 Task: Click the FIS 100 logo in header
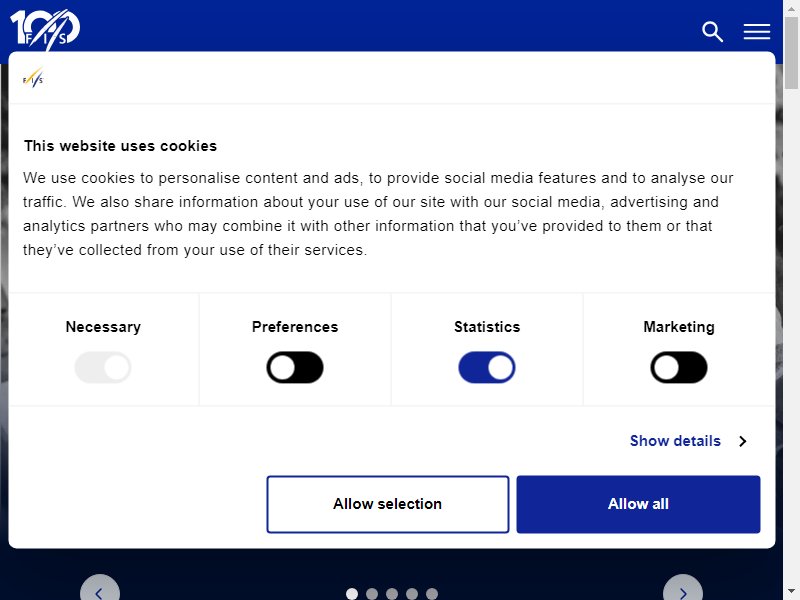[45, 29]
